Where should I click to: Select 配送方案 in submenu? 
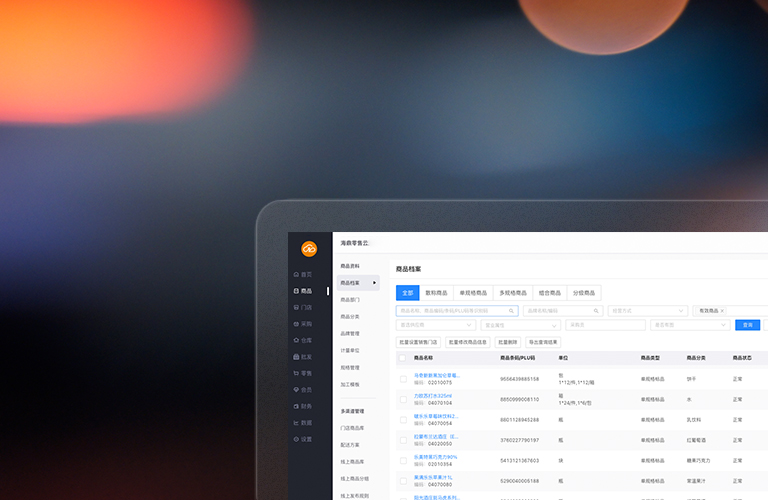350,445
